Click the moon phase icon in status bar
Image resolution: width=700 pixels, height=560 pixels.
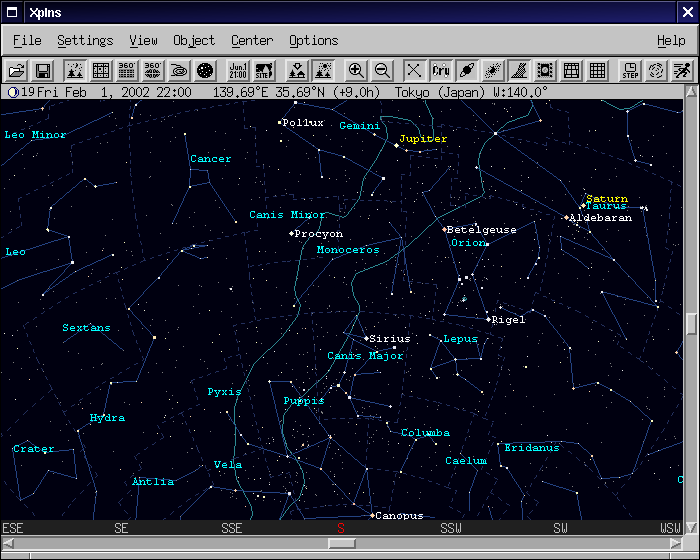tap(14, 92)
